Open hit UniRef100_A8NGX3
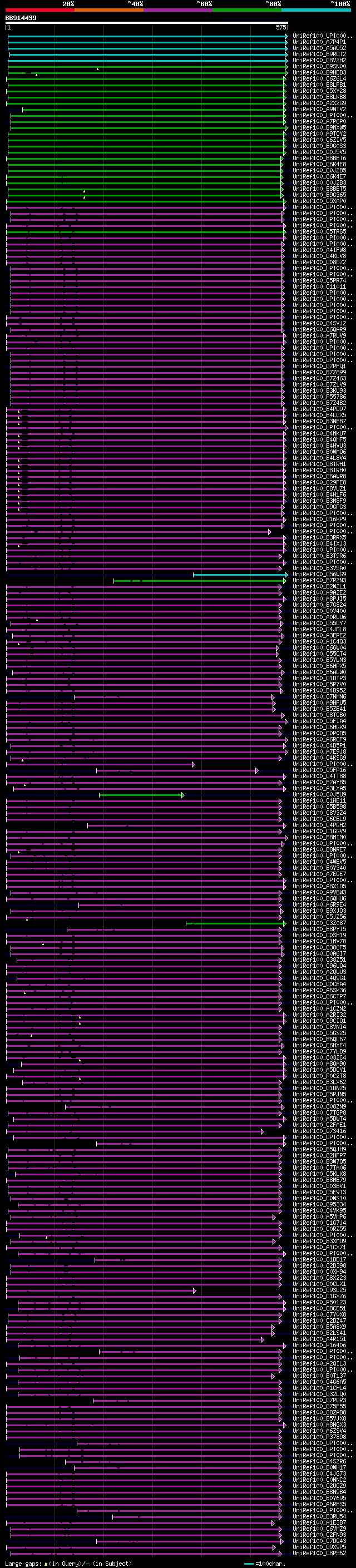The height and width of the screenshot is (1568, 356). click(x=319, y=1425)
